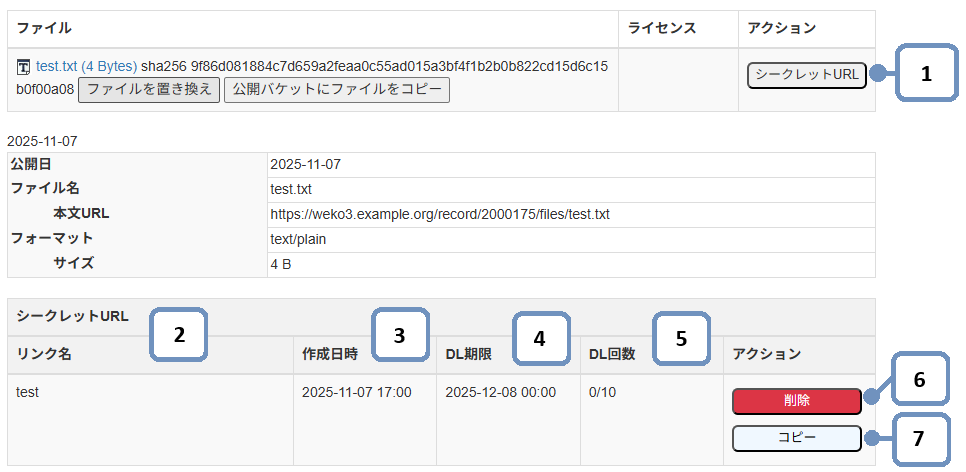This screenshot has width=966, height=472.
Task: Click the DL期限 value 2025-12-08 00:00
Action: click(500, 392)
